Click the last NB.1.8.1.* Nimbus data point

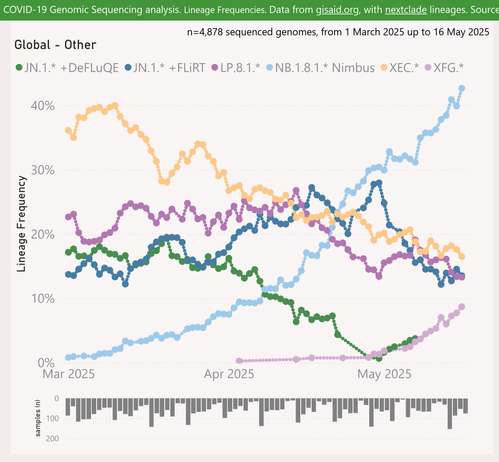point(462,88)
